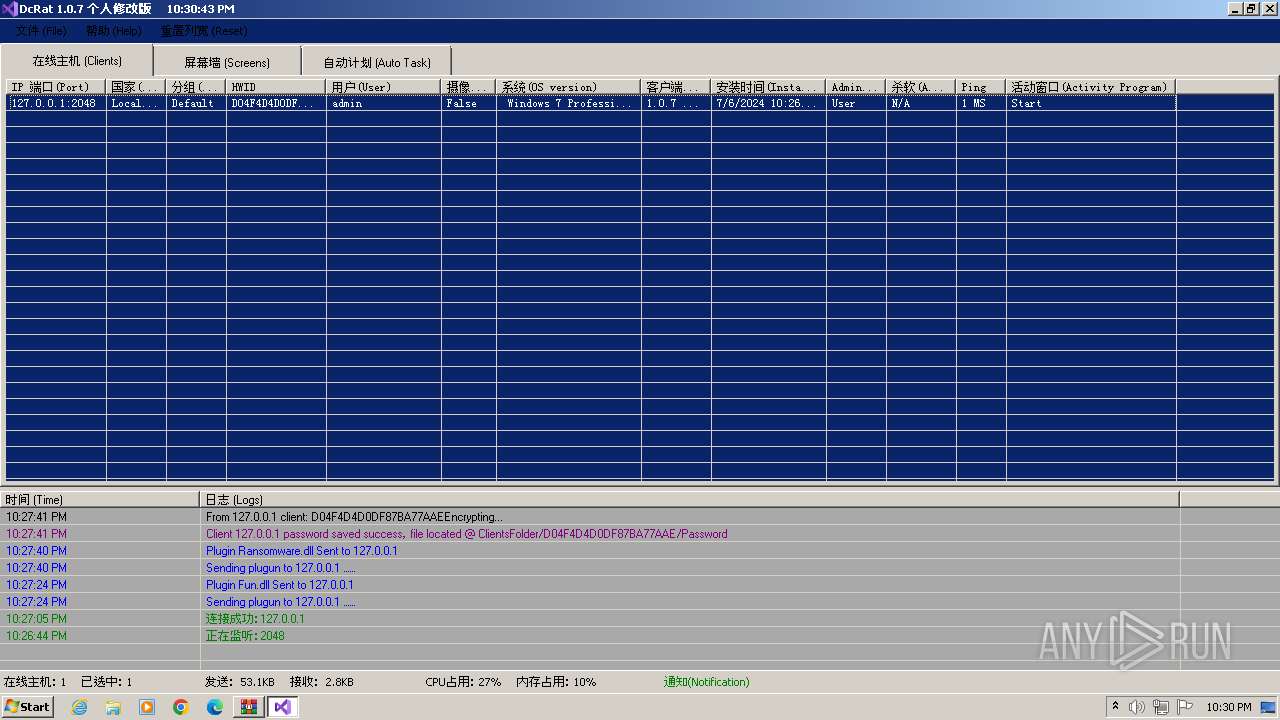Screen dimensions: 1280x720
Task: Click the HWID cell D04F4D4D0DF
Action: pyautogui.click(x=276, y=103)
